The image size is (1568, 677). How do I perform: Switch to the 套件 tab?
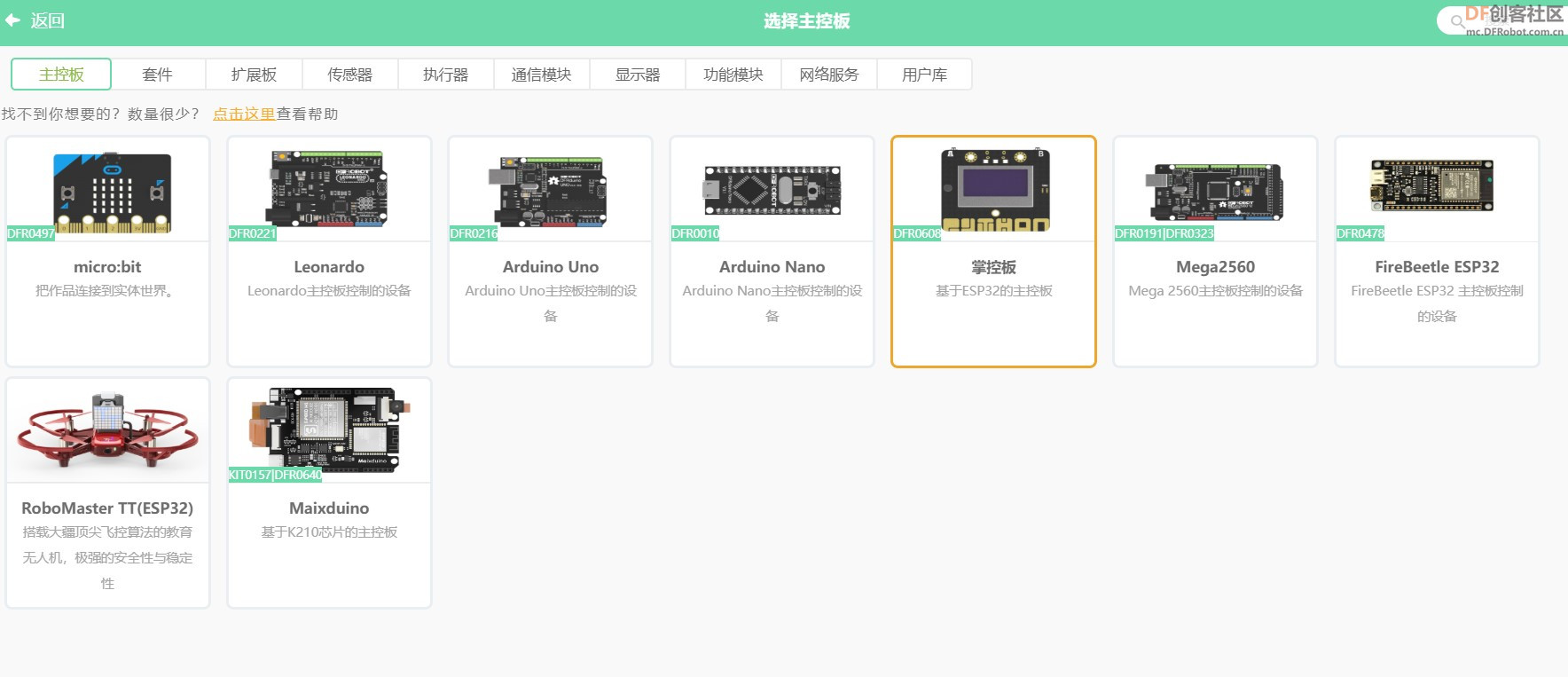click(158, 75)
